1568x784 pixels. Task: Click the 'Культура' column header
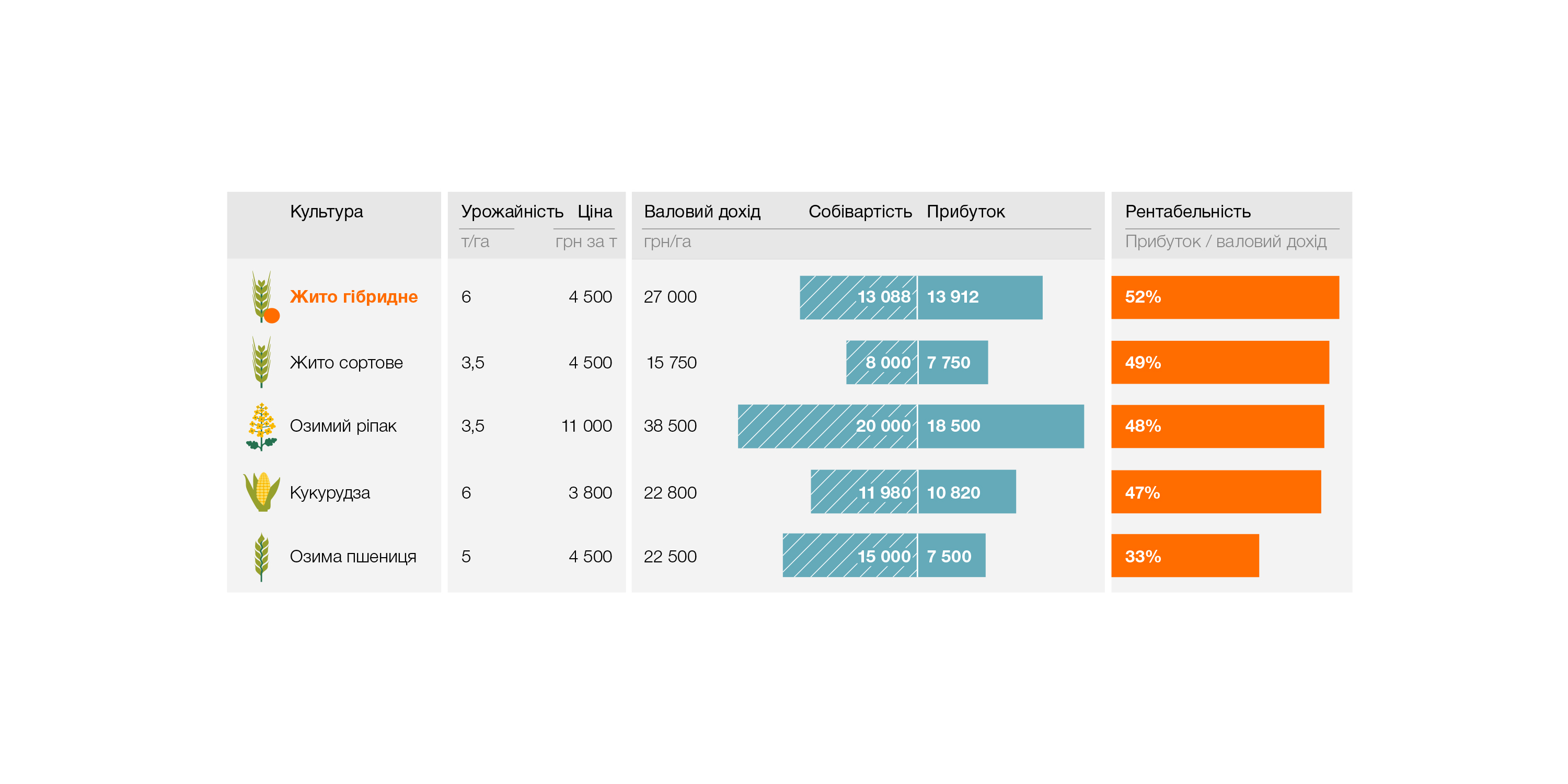(x=326, y=211)
